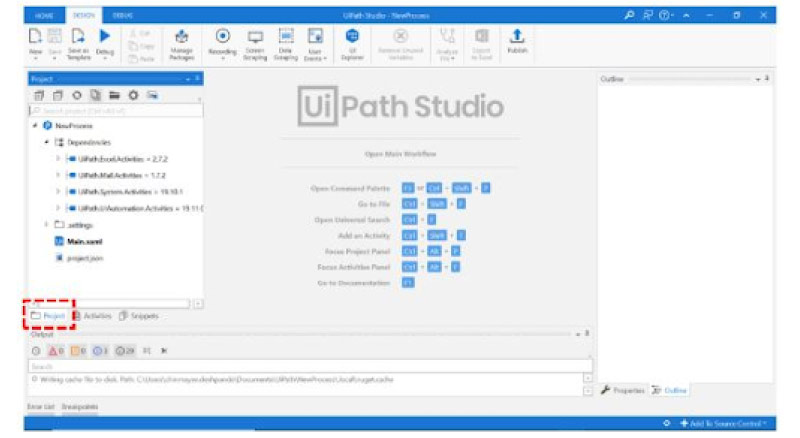Image resolution: width=800 pixels, height=438 pixels.
Task: Collapse the Dependencies node
Action: coord(46,142)
